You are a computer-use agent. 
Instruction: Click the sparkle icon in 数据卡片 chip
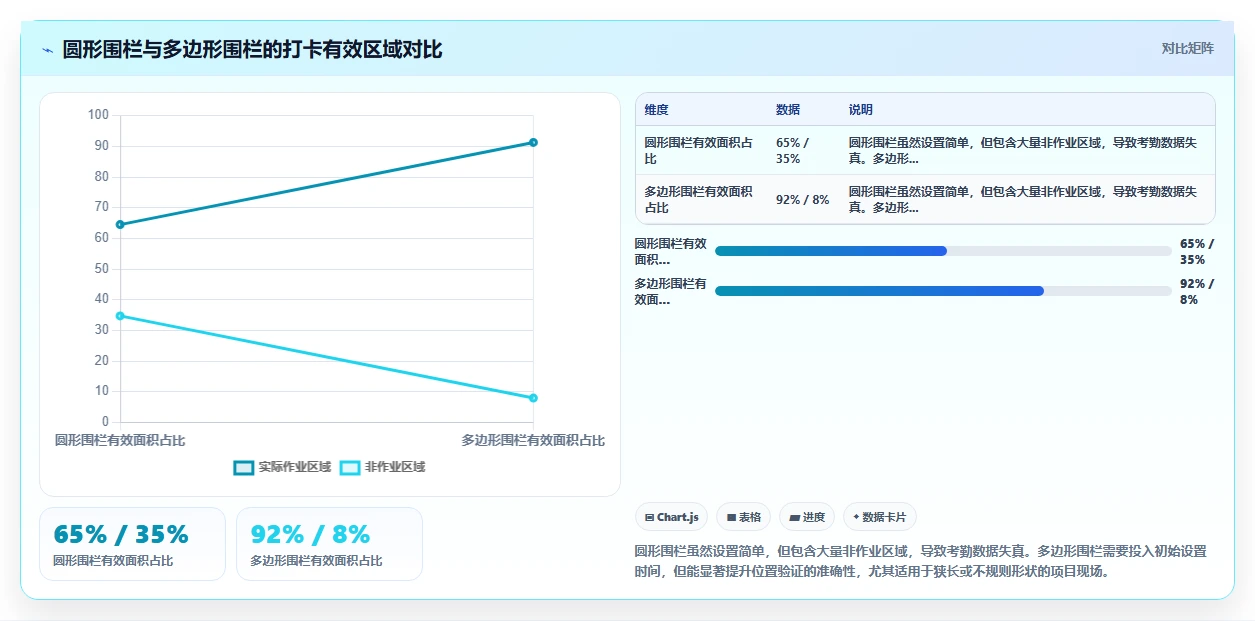[856, 518]
